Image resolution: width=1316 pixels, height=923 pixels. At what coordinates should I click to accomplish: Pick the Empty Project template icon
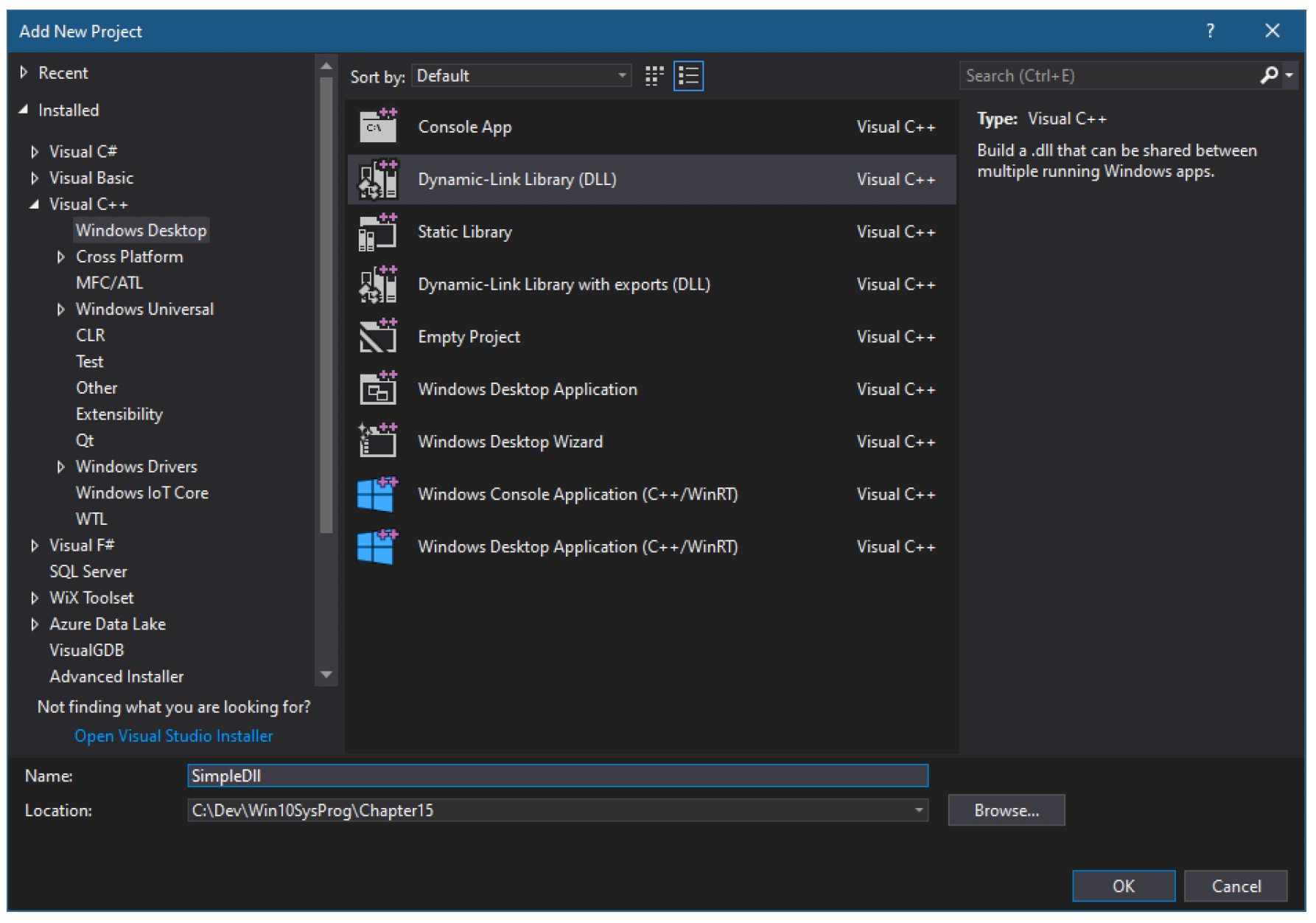(x=378, y=337)
